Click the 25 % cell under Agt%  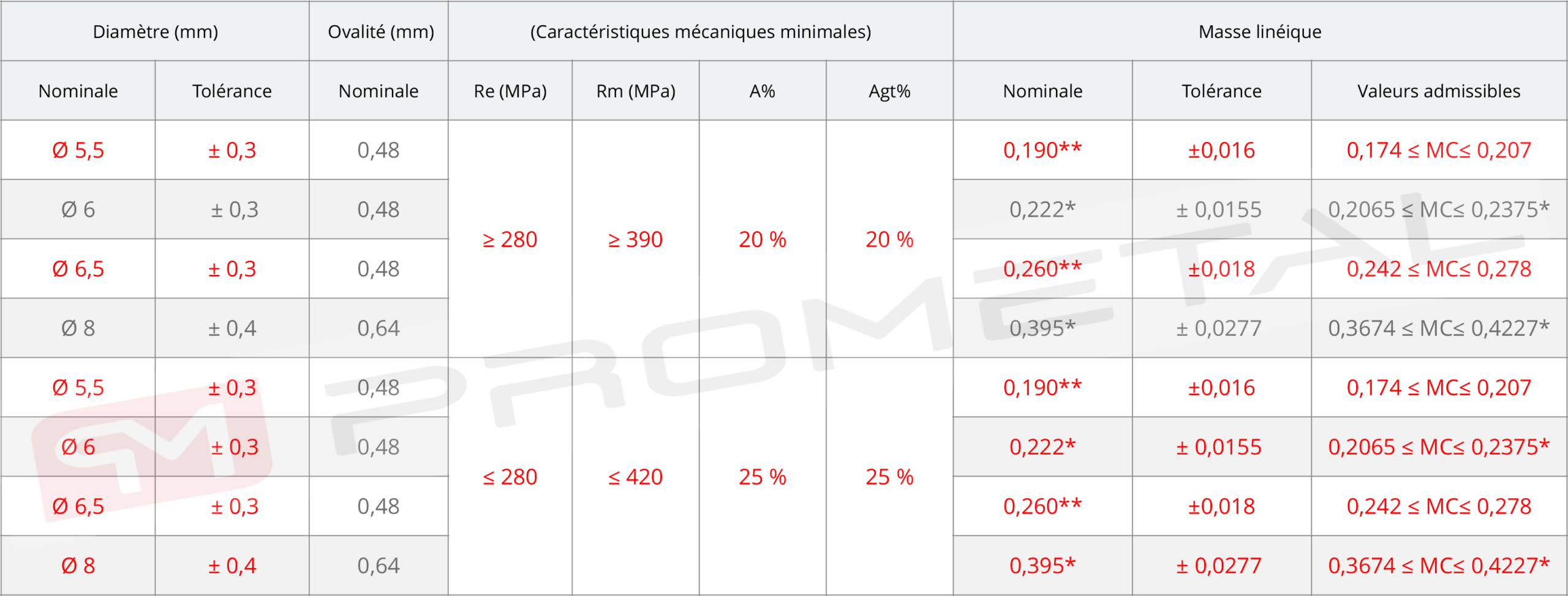pyautogui.click(x=889, y=477)
